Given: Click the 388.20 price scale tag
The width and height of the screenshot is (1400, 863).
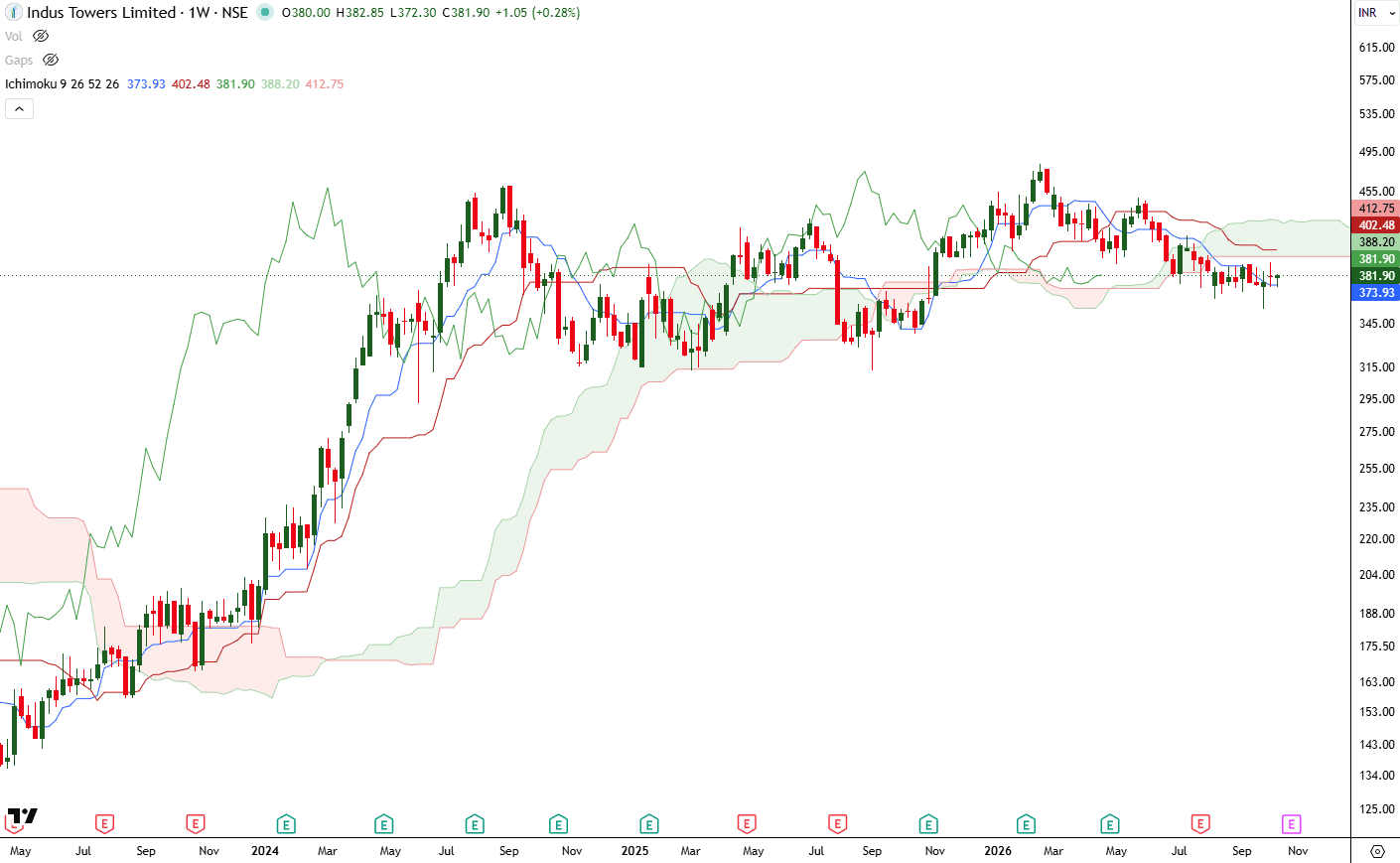Looking at the screenshot, I should (x=1376, y=242).
